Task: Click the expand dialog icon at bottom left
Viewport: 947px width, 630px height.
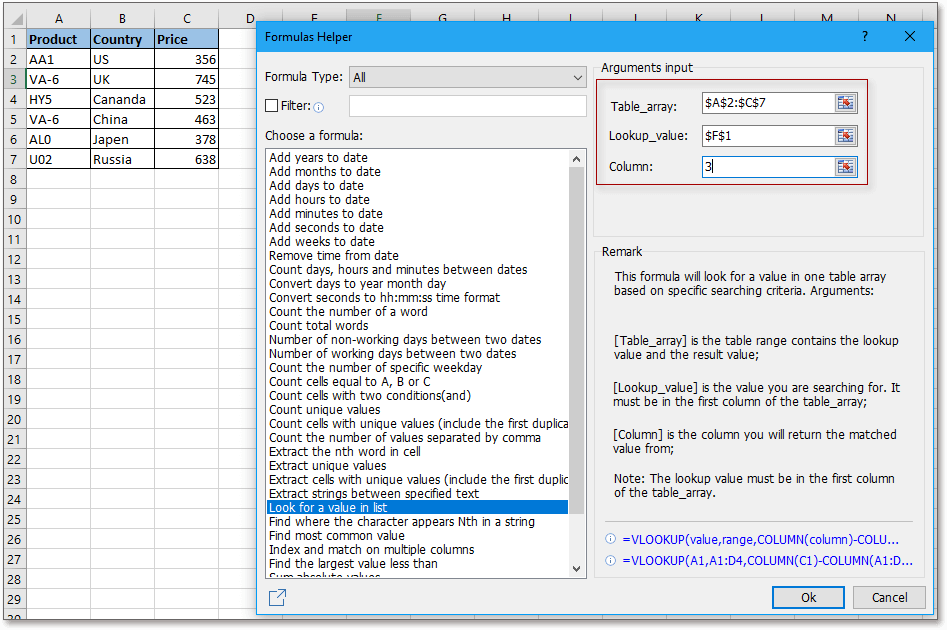Action: tap(277, 596)
